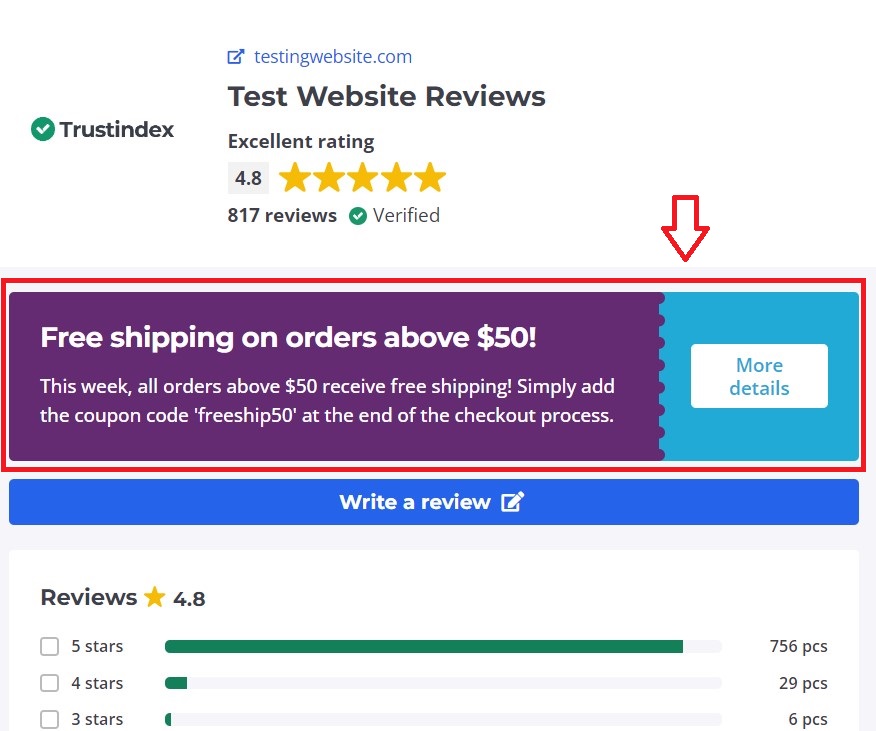Tick the 5 stars filter checkbox
The width and height of the screenshot is (876, 731).
coord(50,647)
